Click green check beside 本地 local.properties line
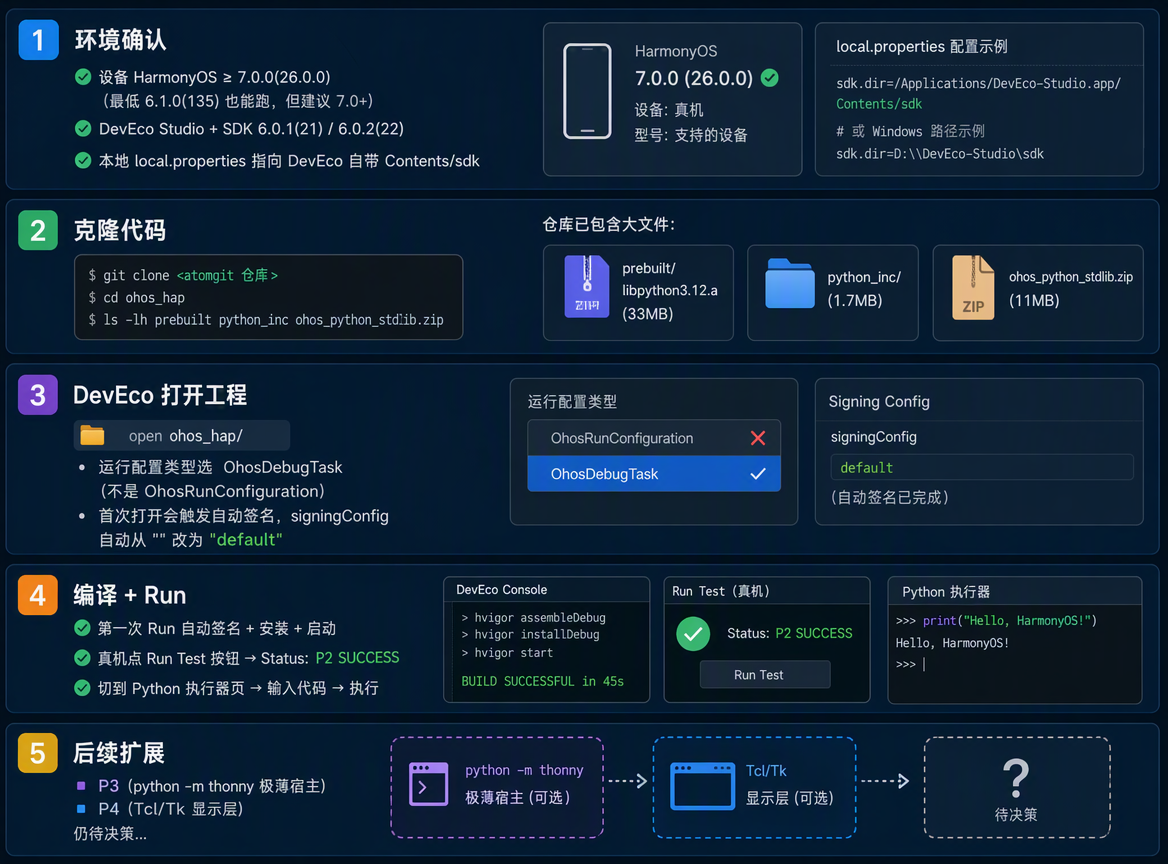This screenshot has width=1168, height=864. click(83, 160)
